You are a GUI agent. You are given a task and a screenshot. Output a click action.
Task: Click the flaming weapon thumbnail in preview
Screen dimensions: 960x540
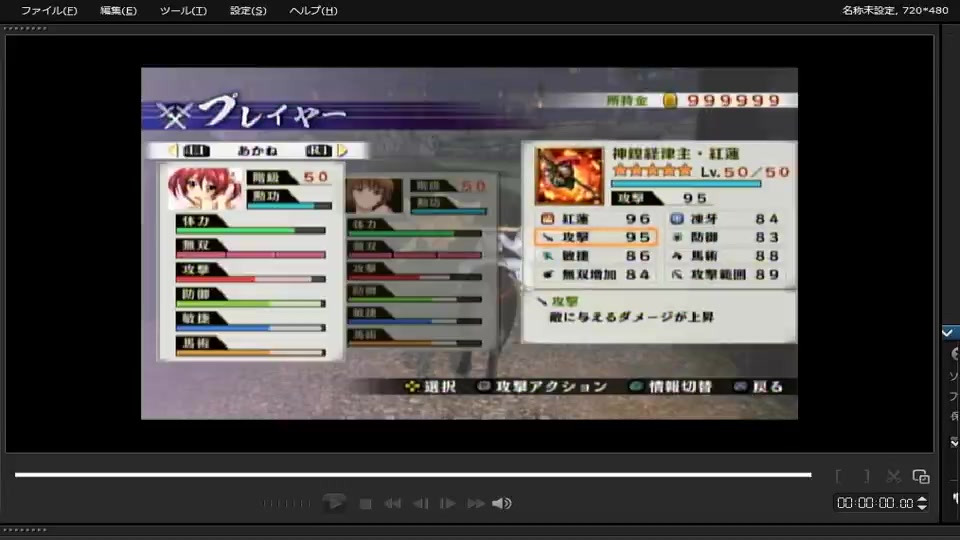(569, 176)
